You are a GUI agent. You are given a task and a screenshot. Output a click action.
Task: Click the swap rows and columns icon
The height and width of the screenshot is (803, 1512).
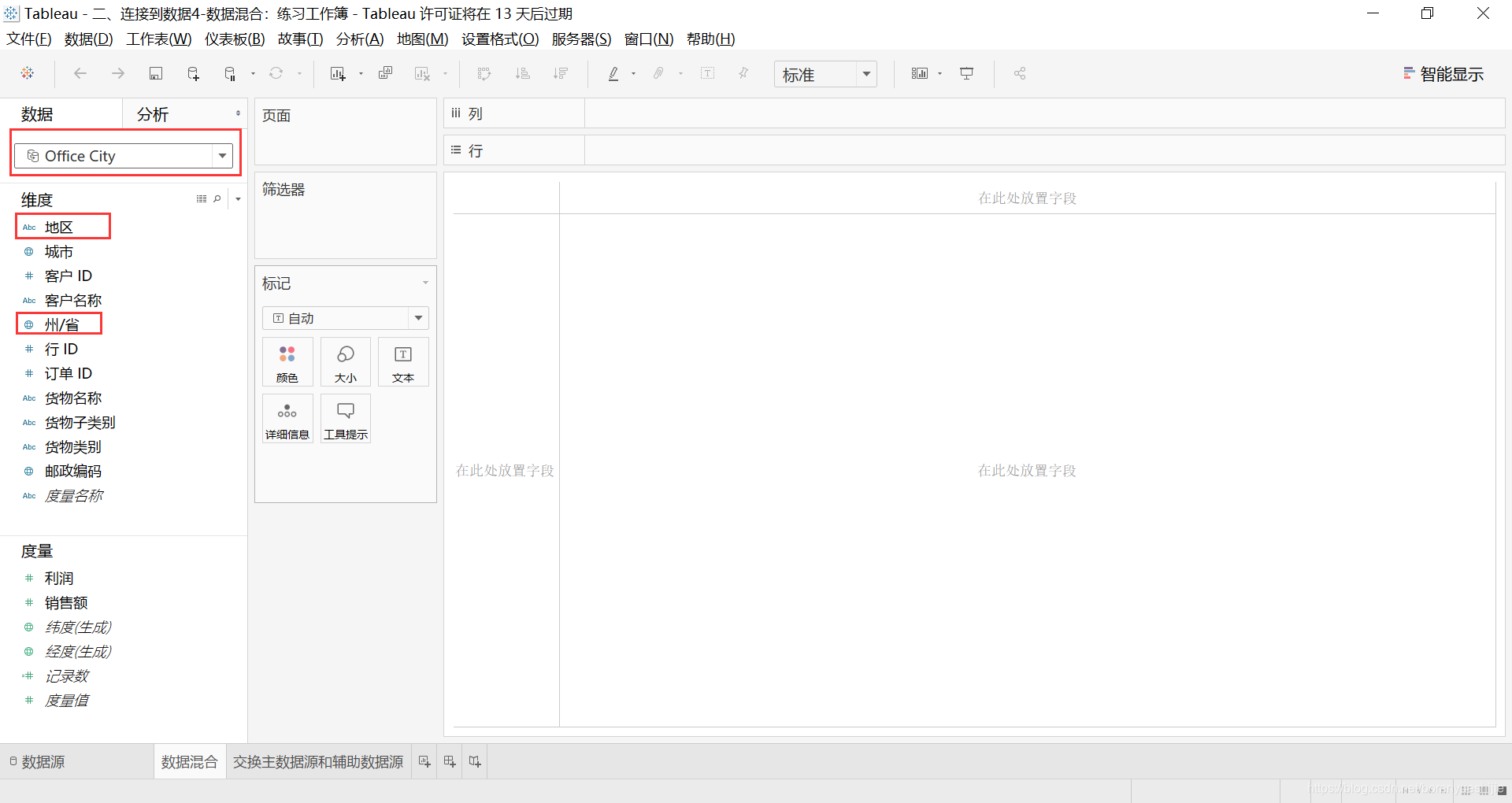484,73
